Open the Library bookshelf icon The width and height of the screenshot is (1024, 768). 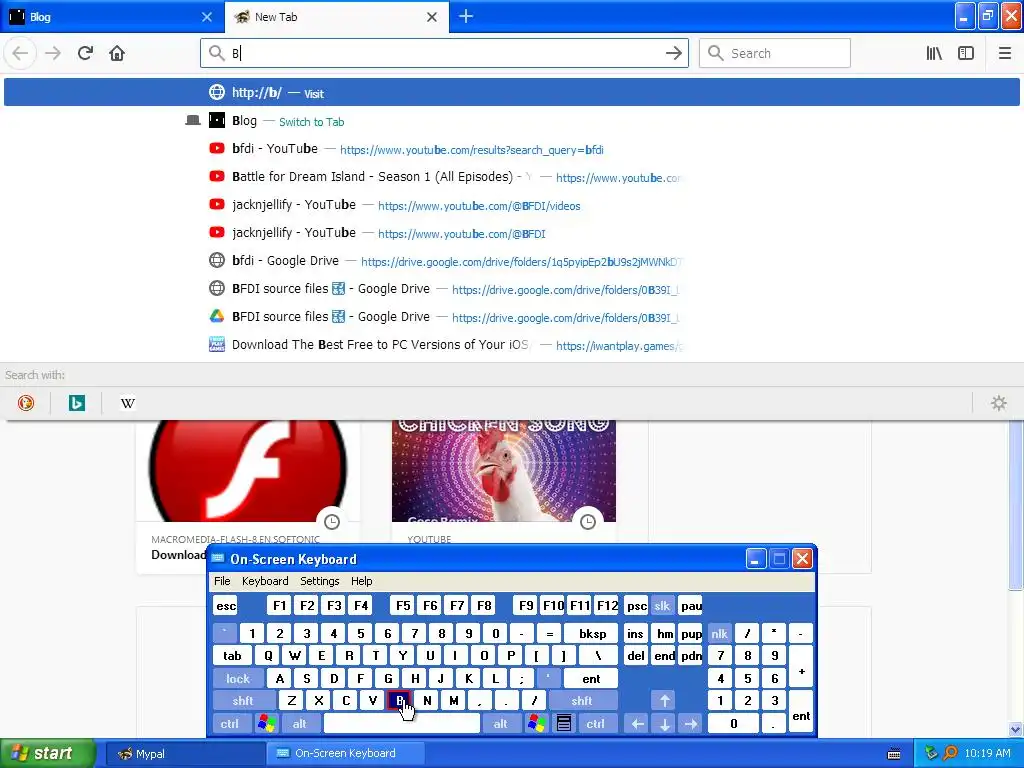(934, 53)
